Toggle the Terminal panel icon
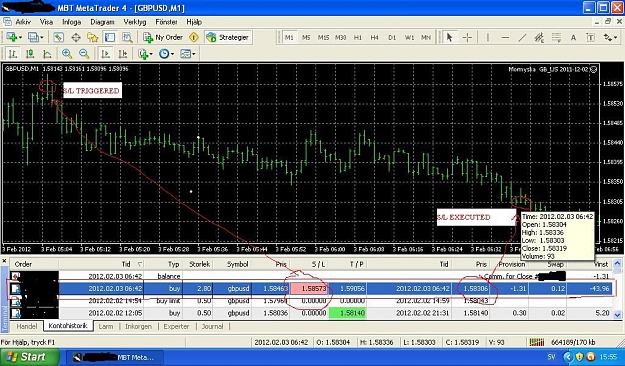625x366 pixels. point(110,37)
